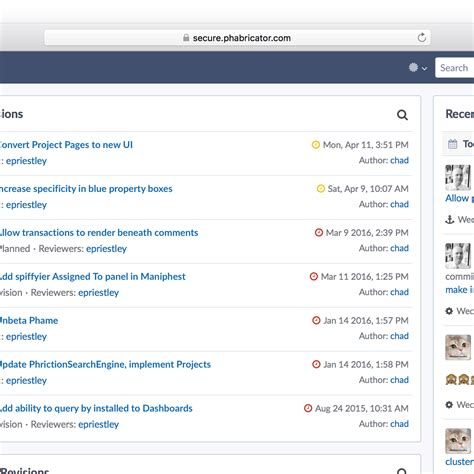This screenshot has width=474, height=474.
Task: Click date text 'Mar 9 2016, 2:39 PM'
Action: (x=367, y=233)
